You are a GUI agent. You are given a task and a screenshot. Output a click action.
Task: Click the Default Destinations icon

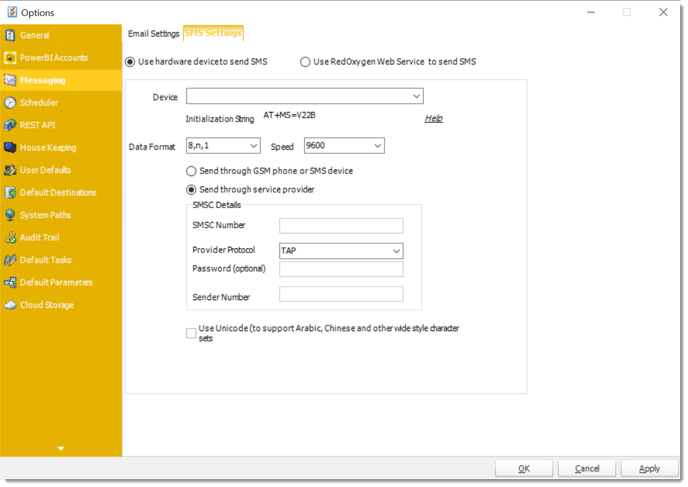tap(10, 193)
